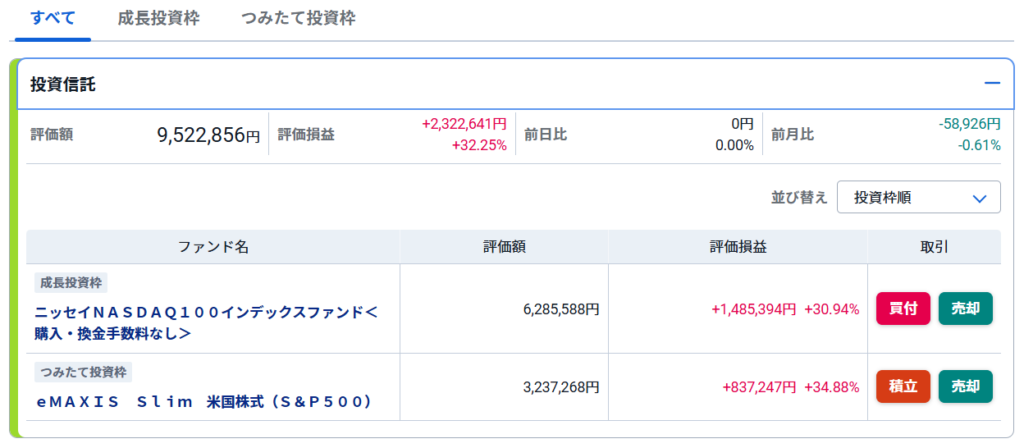Click the ファンド名 column header
Viewport: 1024px width, 448px height.
point(213,247)
